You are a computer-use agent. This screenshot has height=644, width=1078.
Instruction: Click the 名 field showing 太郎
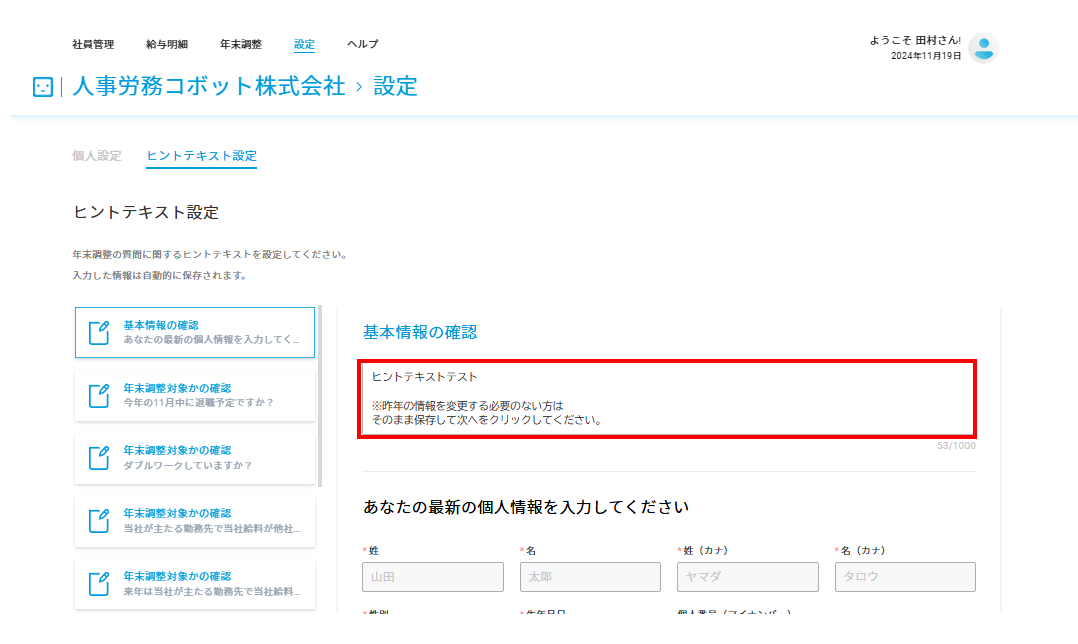tap(591, 577)
